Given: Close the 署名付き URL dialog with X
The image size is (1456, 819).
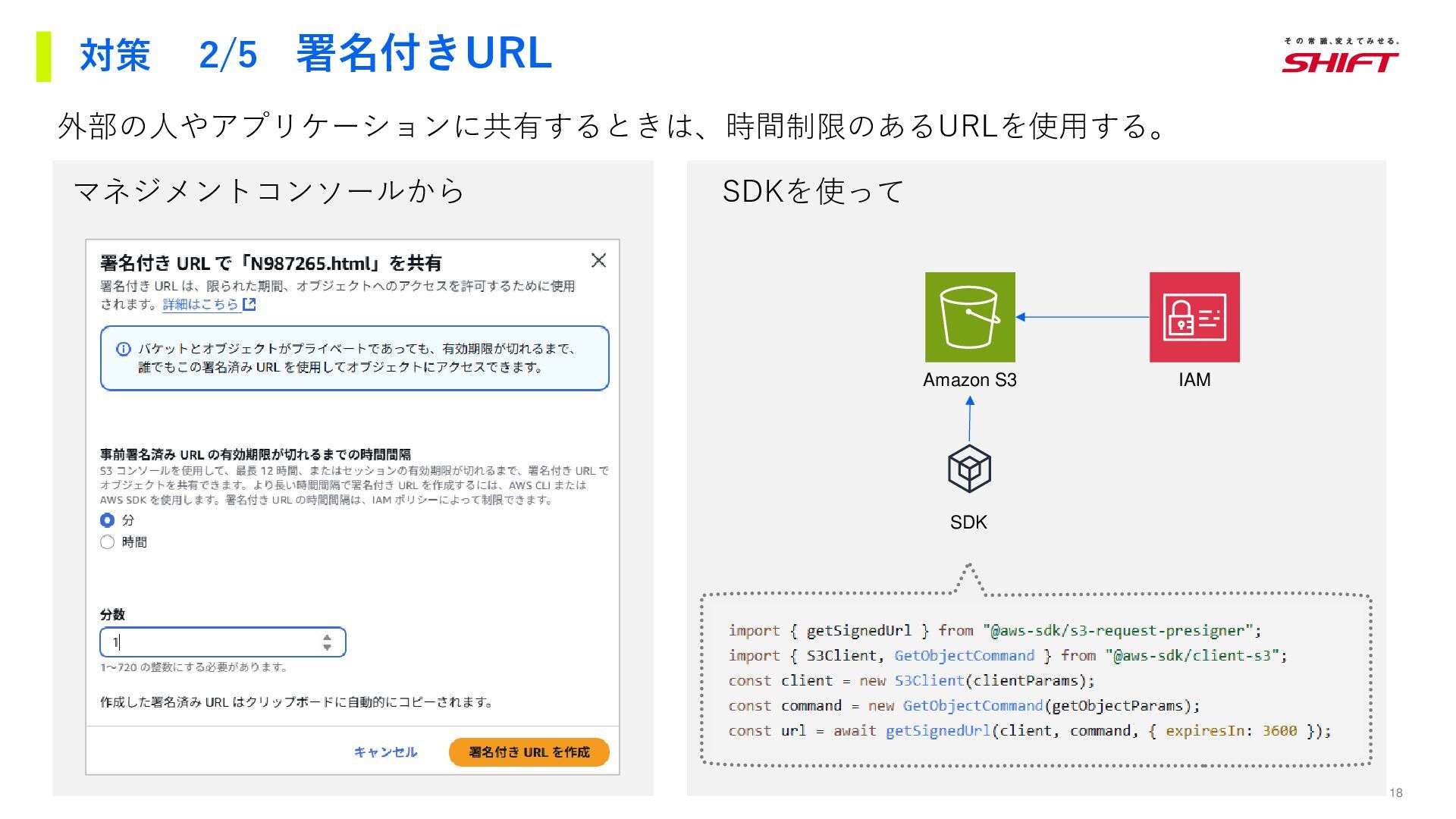Looking at the screenshot, I should click(x=598, y=261).
